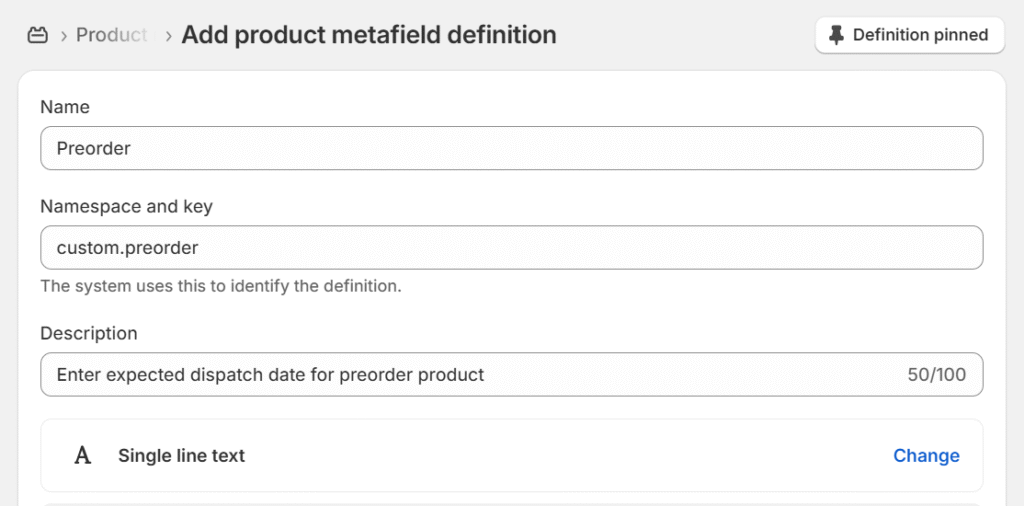Click the chevron before the Product breadcrumb
This screenshot has width=1024, height=506.
tap(64, 35)
